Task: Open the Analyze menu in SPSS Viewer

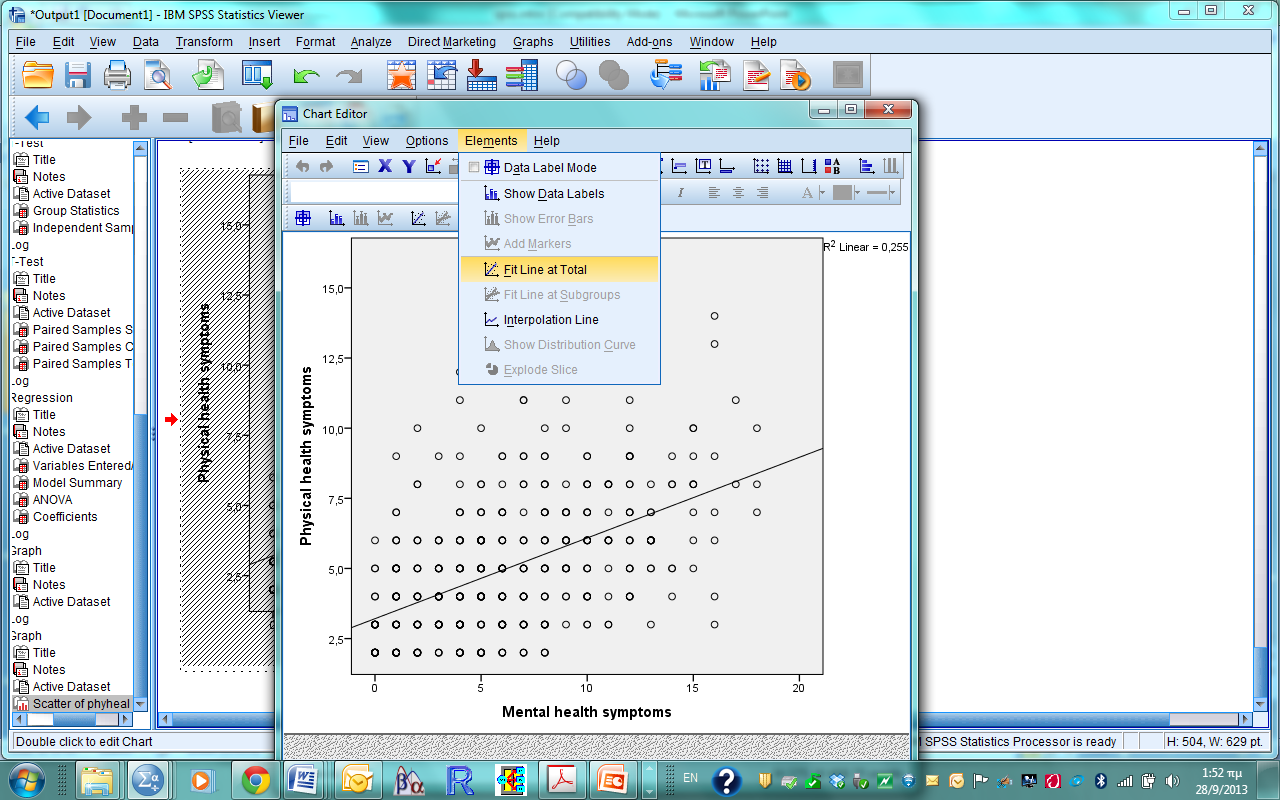Action: 371,42
